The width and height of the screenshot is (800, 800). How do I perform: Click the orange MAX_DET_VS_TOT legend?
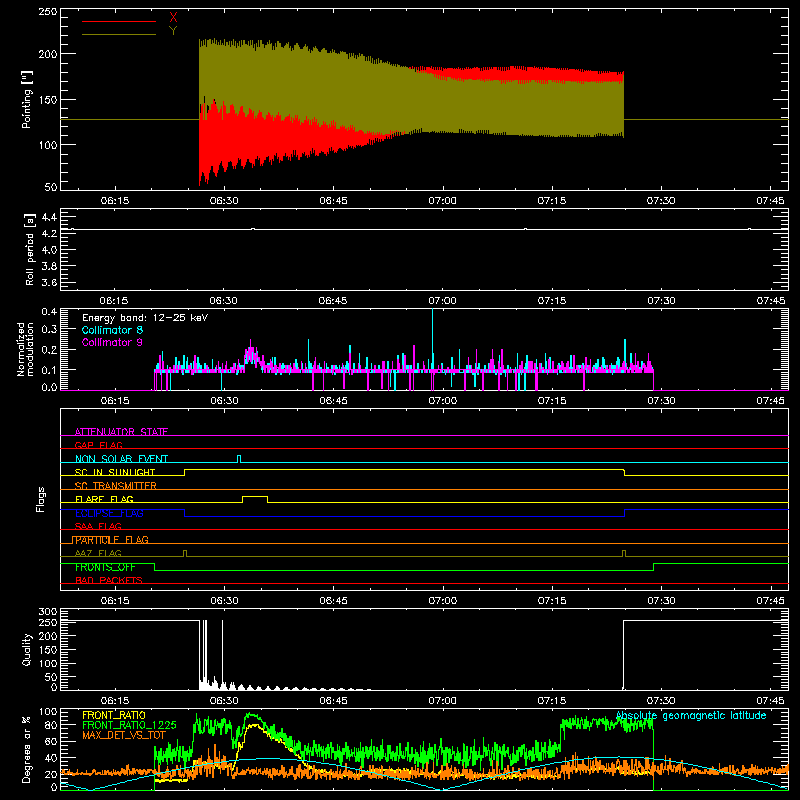[124, 735]
